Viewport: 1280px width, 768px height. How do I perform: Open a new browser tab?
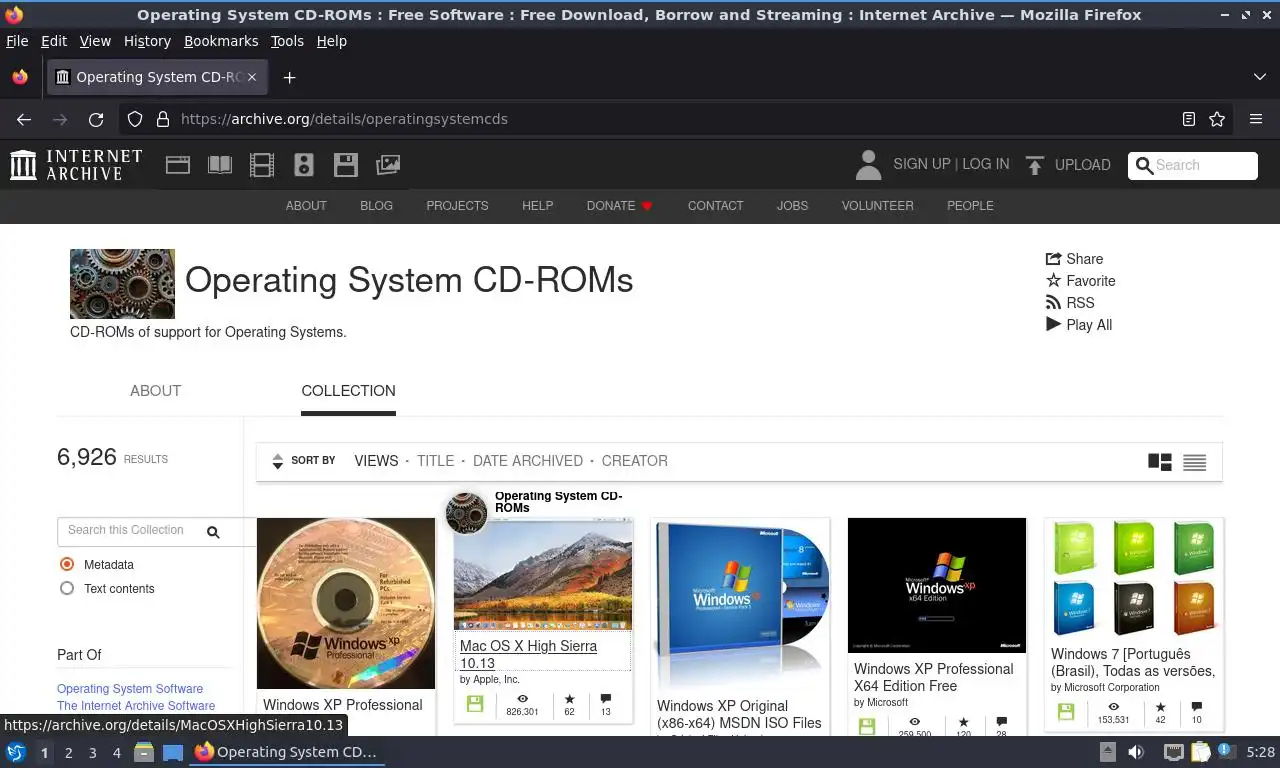289,77
